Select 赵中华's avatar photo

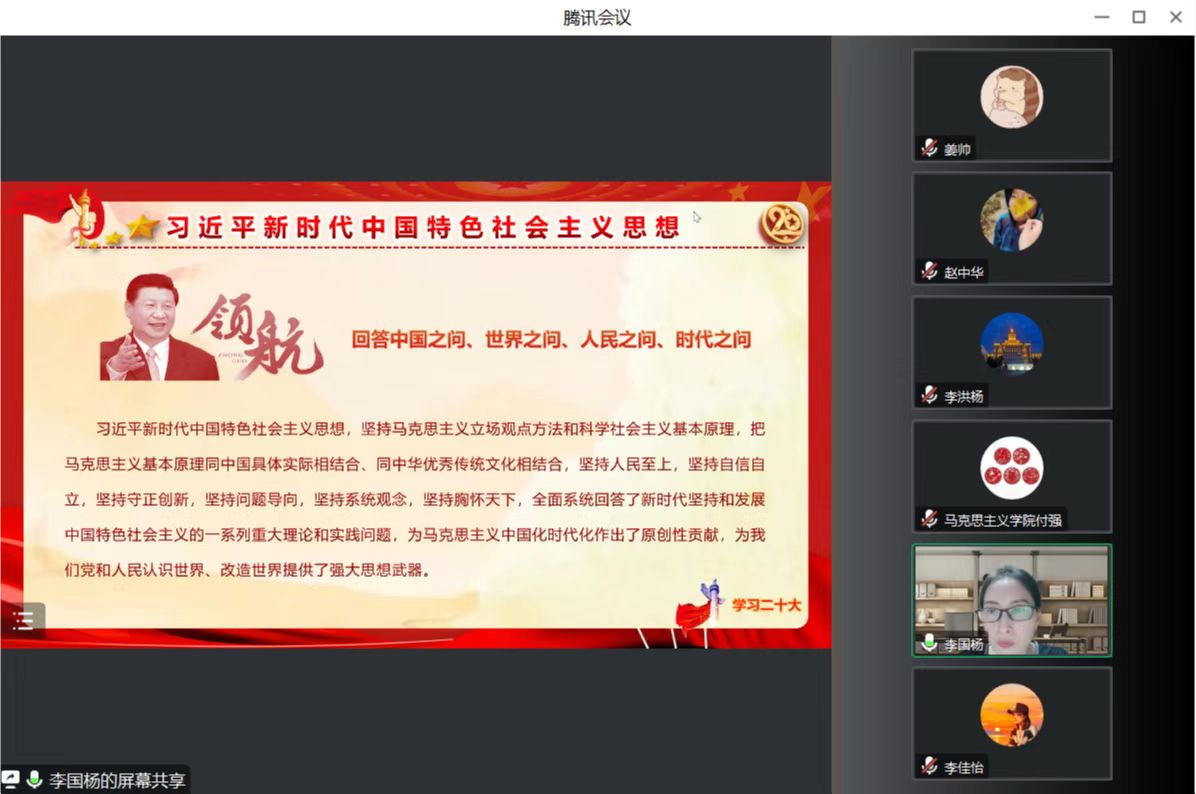1011,220
